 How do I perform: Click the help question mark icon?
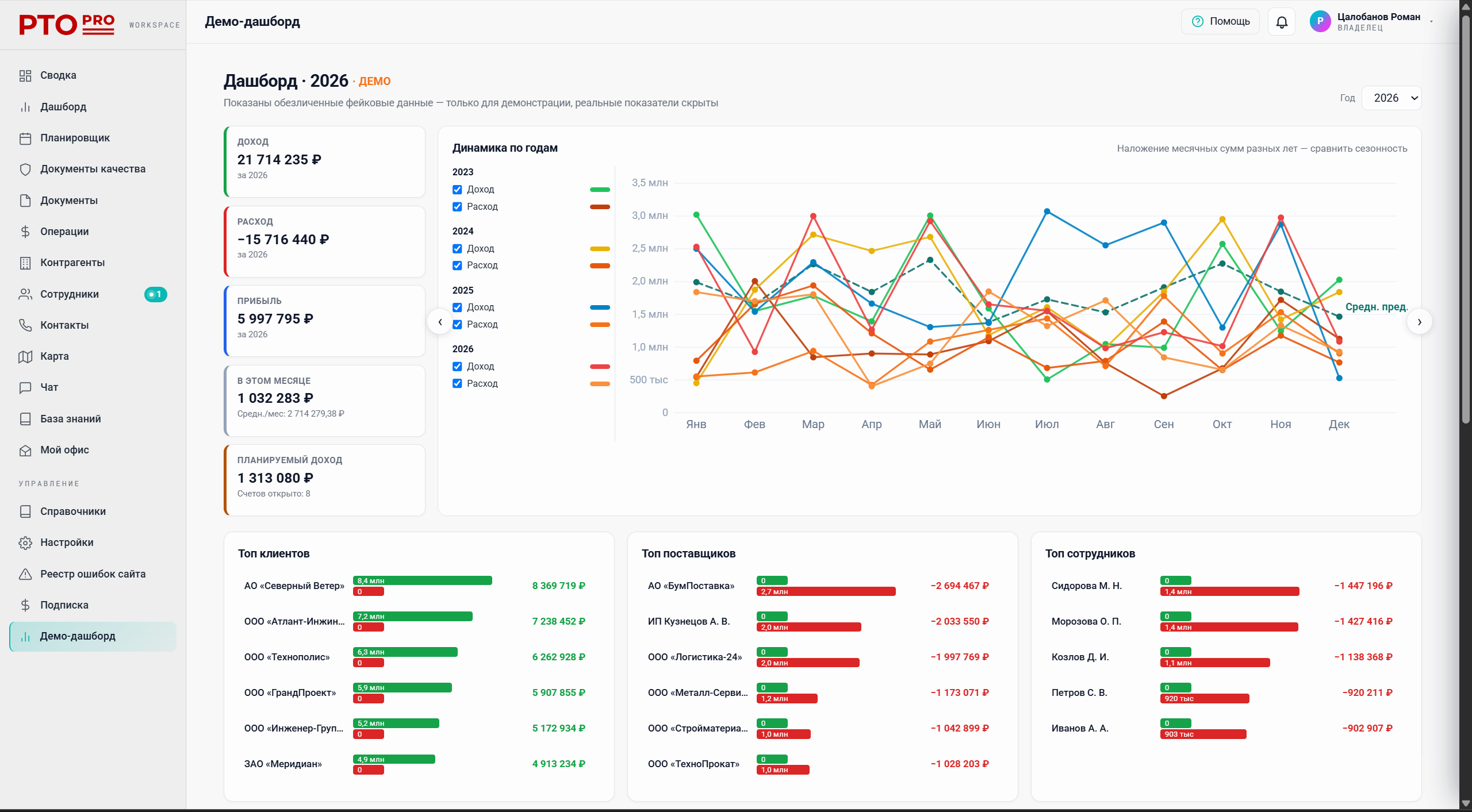click(x=1198, y=21)
